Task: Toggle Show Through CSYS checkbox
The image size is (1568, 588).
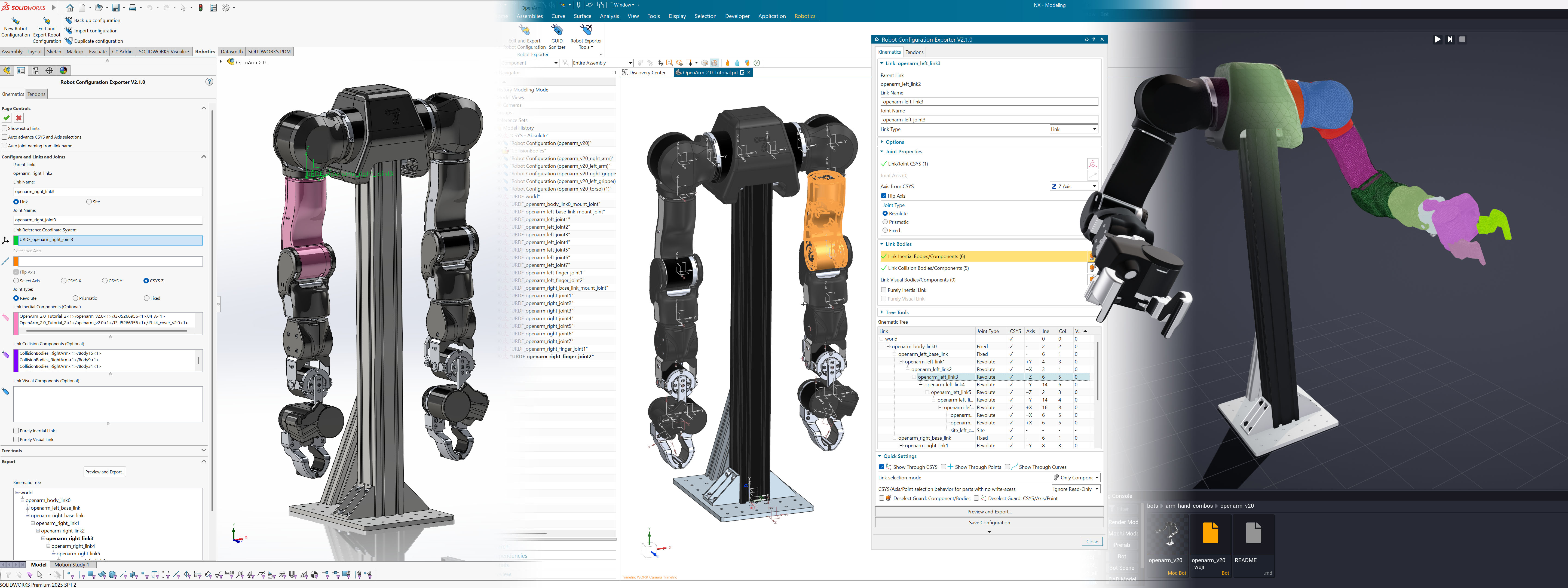Action: click(x=881, y=467)
